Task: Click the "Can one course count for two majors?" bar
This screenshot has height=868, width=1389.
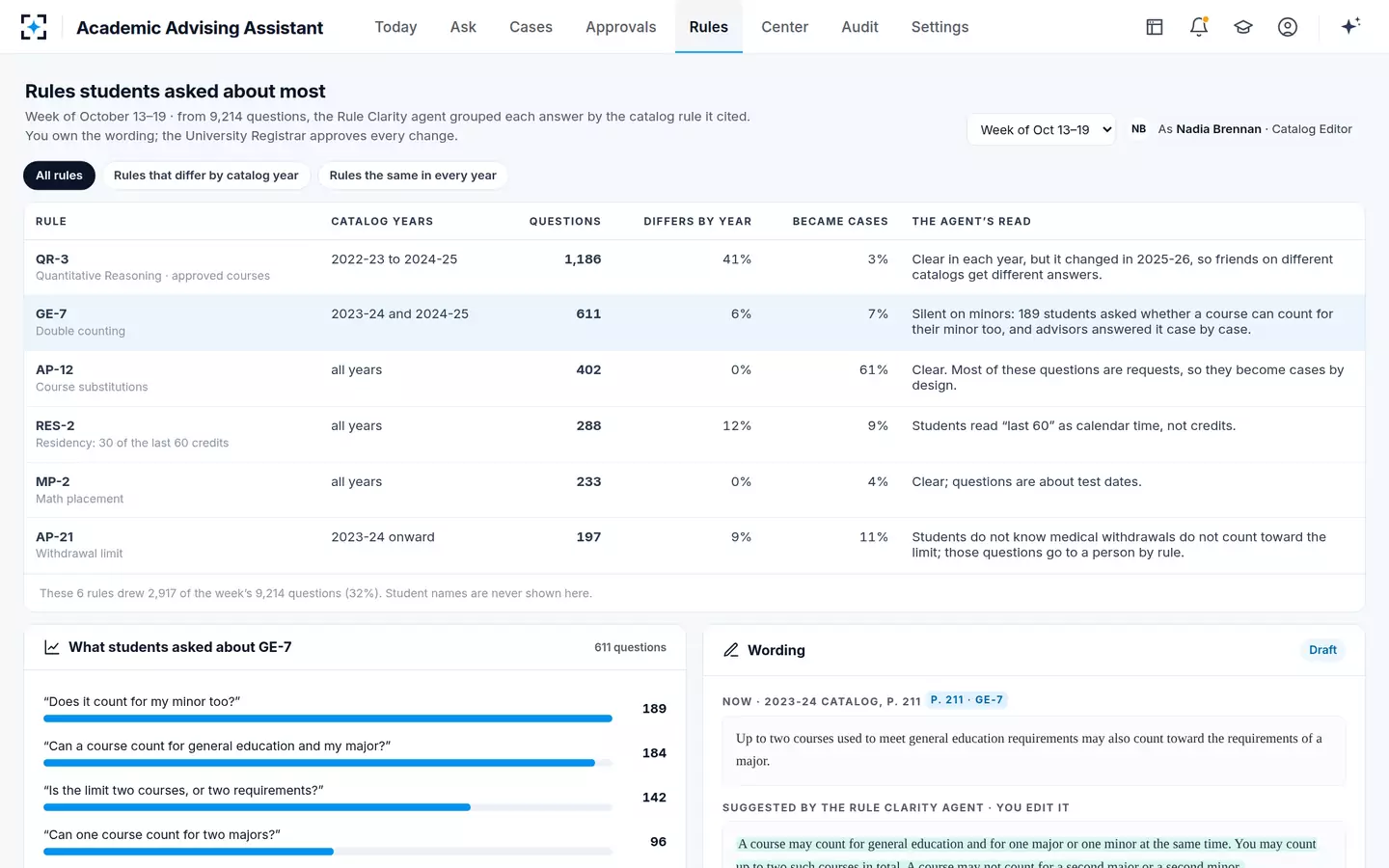Action: click(328, 852)
